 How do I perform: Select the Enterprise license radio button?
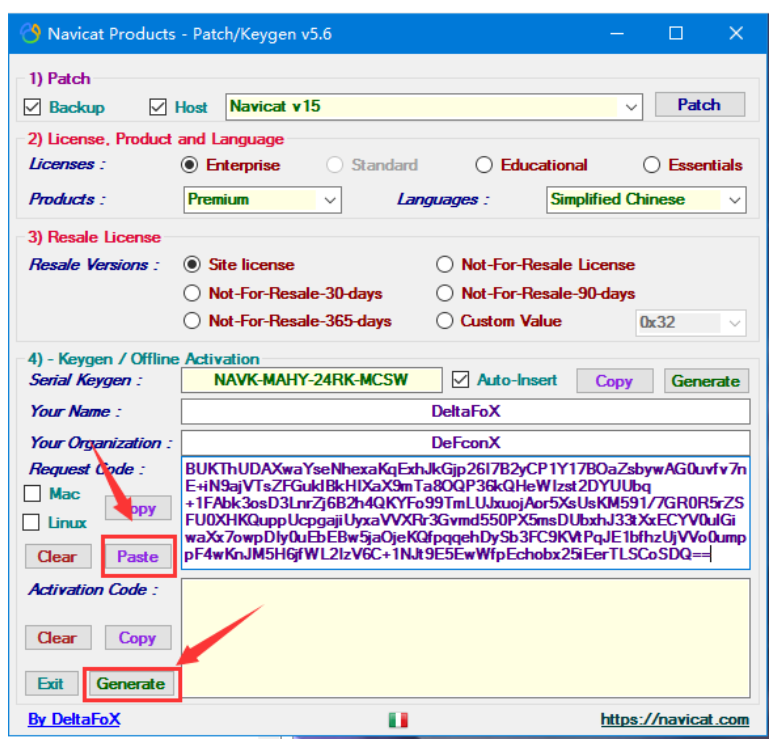pyautogui.click(x=189, y=165)
